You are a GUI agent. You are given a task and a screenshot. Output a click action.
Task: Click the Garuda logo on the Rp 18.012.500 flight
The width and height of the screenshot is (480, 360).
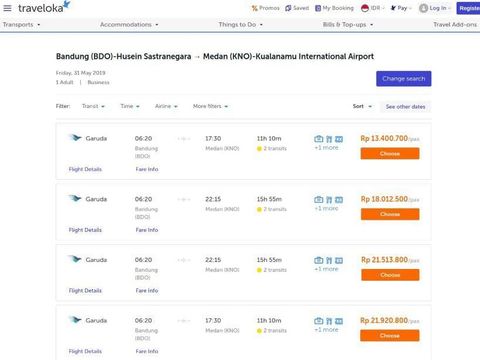[x=75, y=198]
